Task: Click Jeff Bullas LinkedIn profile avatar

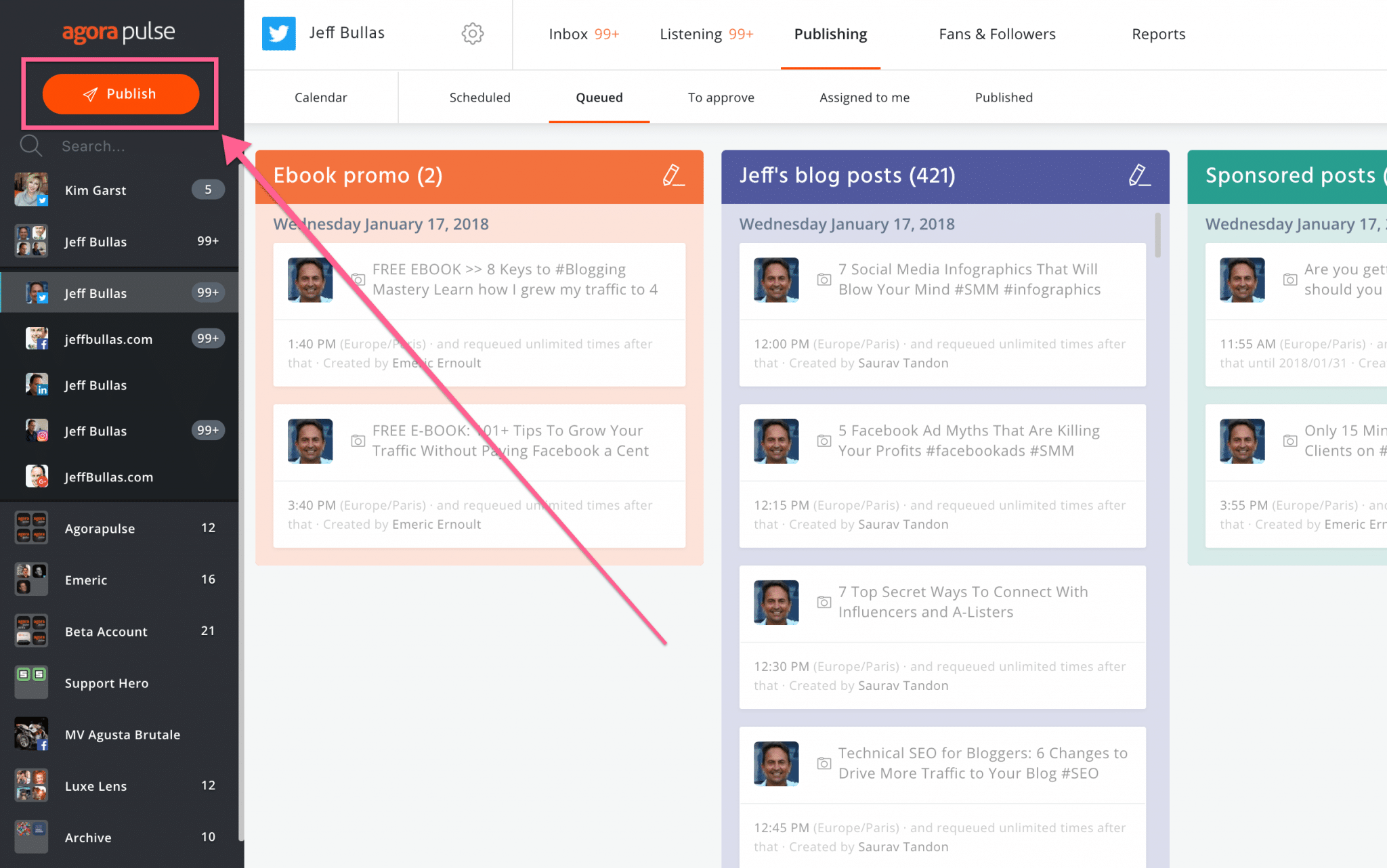Action: coord(37,384)
